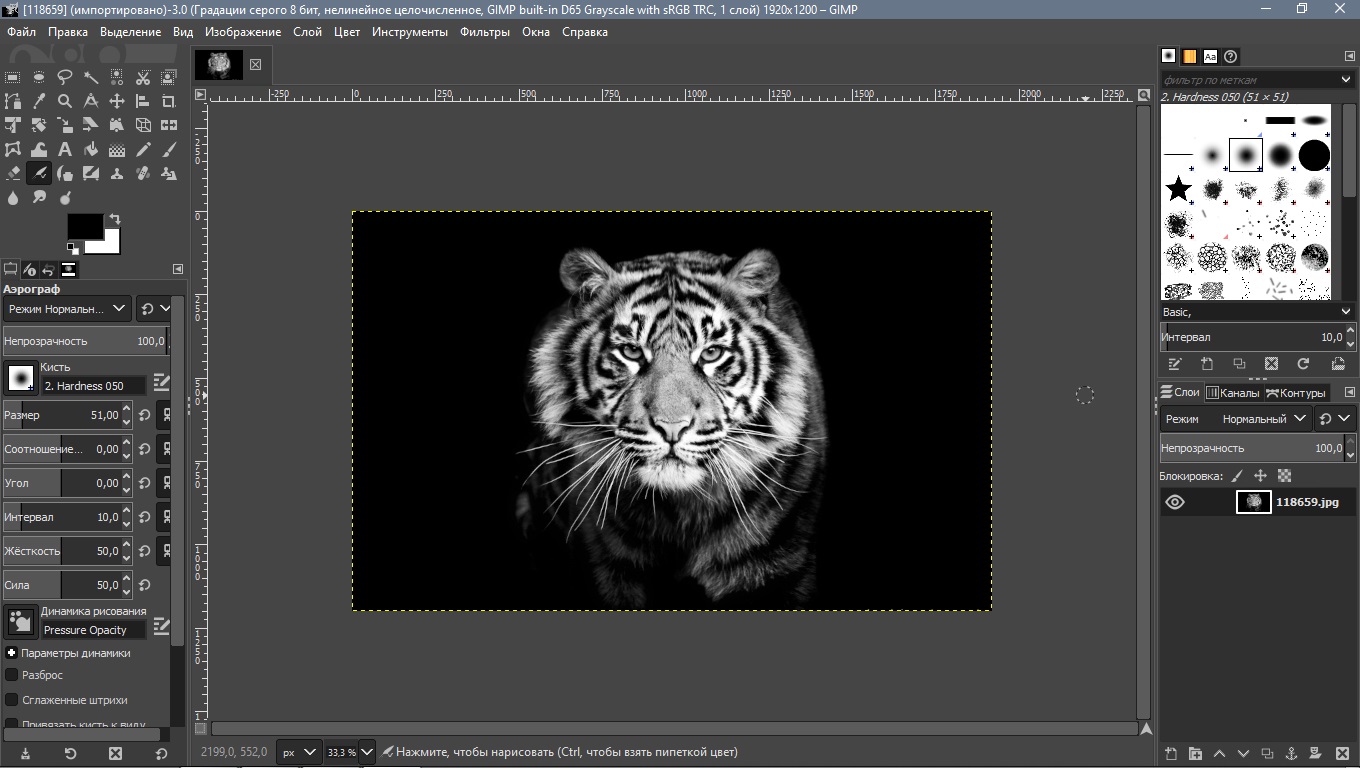Toggle visibility of 118659.jpg layer
Image resolution: width=1360 pixels, height=768 pixels.
click(x=1175, y=502)
